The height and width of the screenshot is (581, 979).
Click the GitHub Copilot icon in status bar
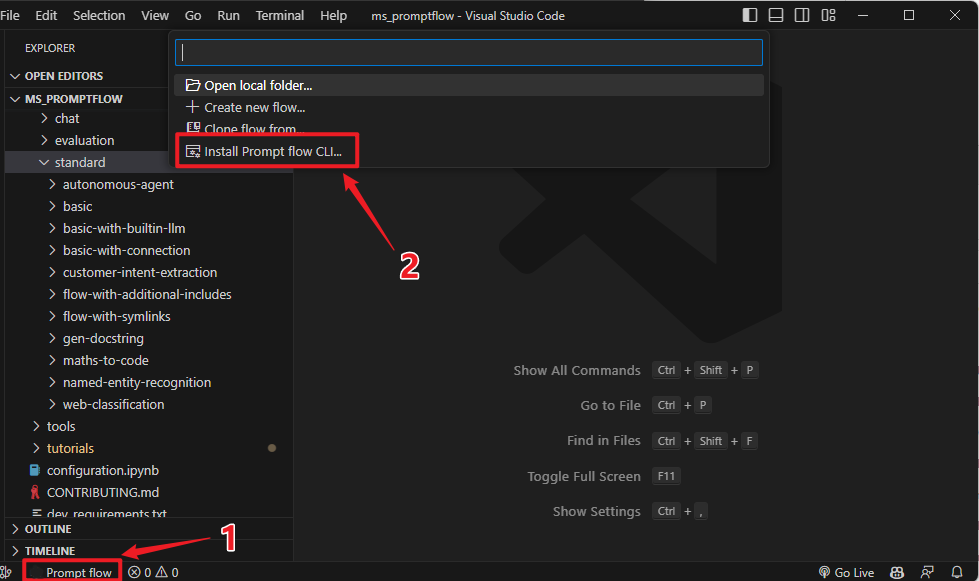click(896, 571)
